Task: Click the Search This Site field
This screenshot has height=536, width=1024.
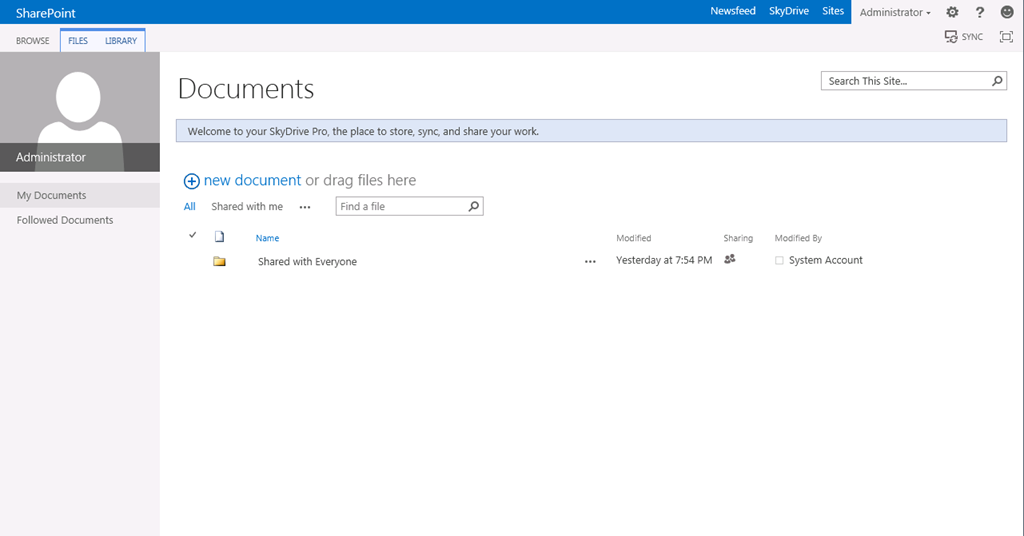Action: pos(905,81)
